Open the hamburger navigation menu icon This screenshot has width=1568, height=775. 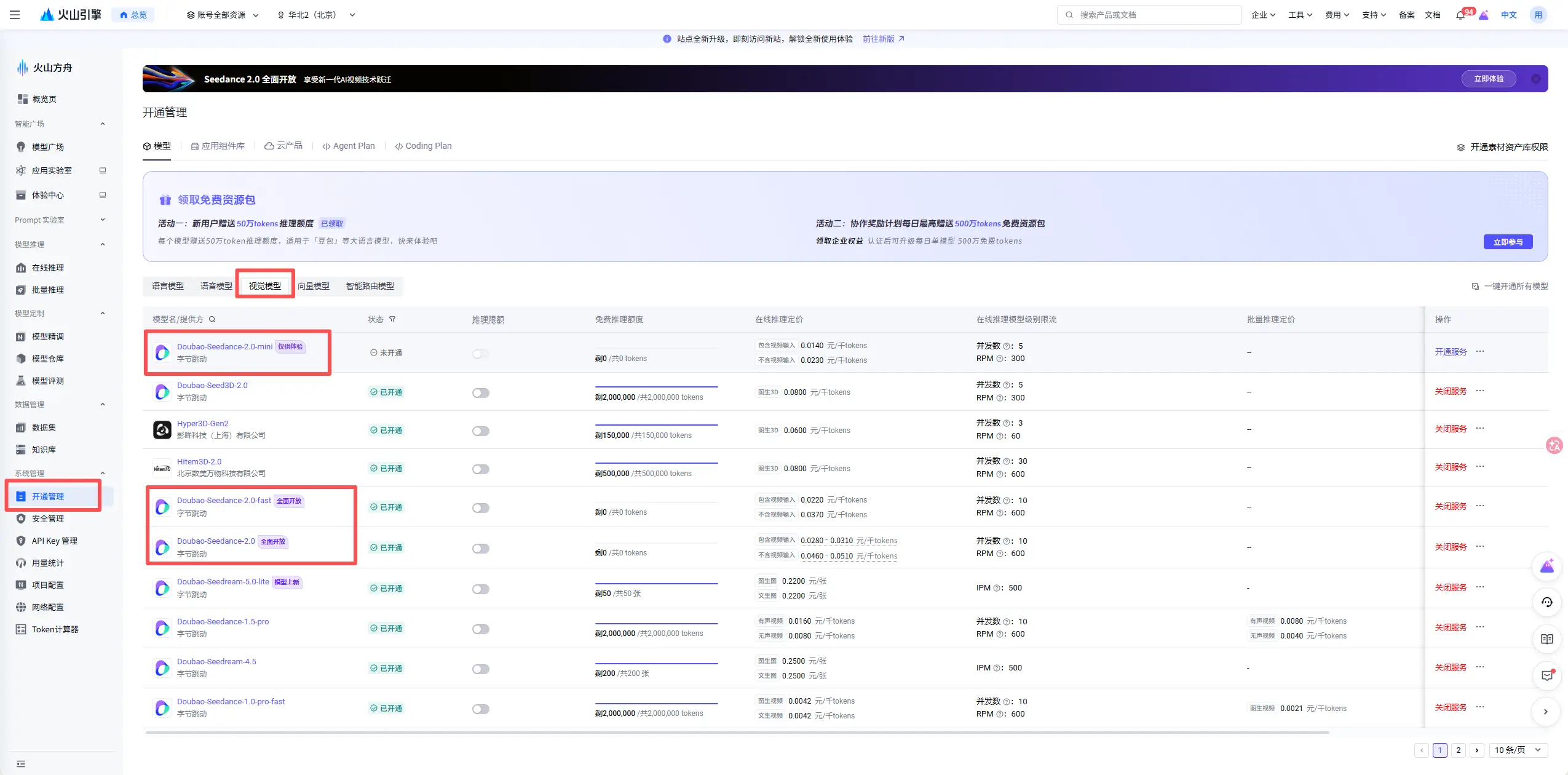pyautogui.click(x=15, y=15)
